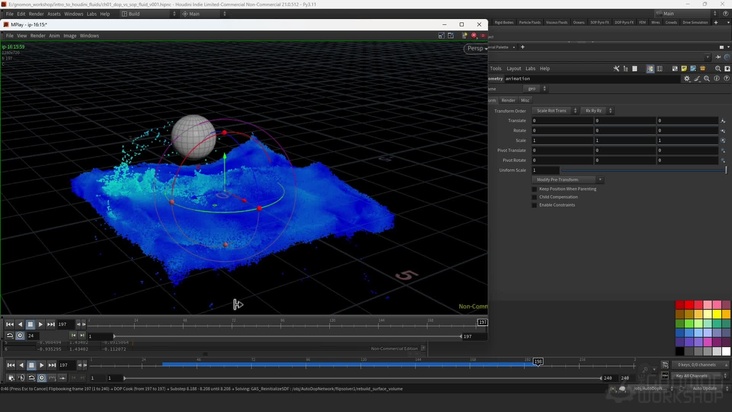Click the yellow sticky note icon
Screen dimensions: 732x412
(x=684, y=69)
